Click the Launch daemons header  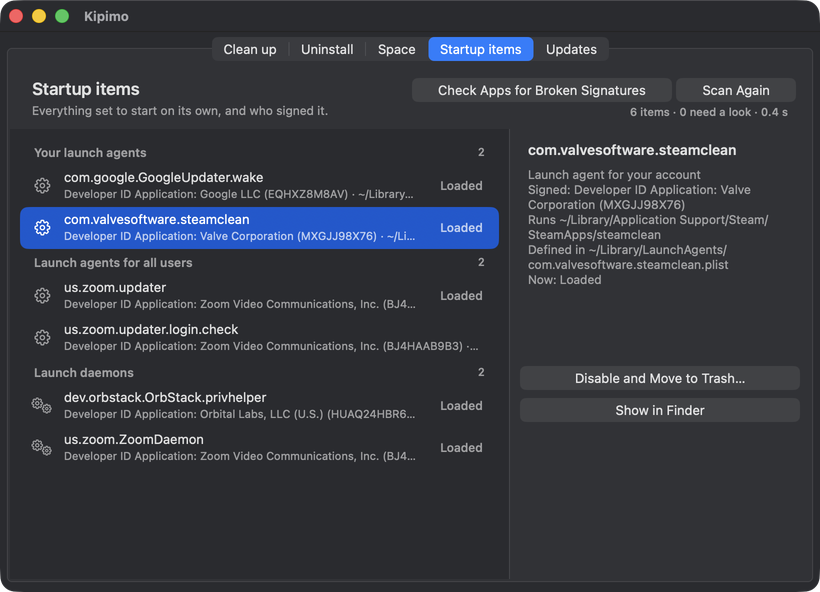(x=84, y=372)
